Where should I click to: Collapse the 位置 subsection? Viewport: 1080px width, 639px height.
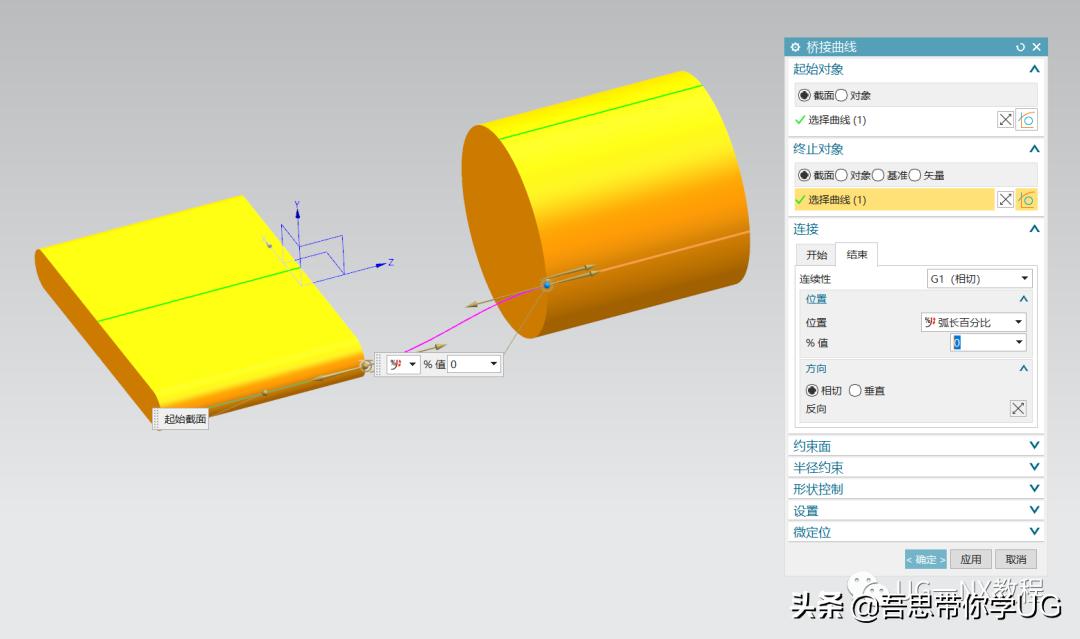[x=1024, y=299]
